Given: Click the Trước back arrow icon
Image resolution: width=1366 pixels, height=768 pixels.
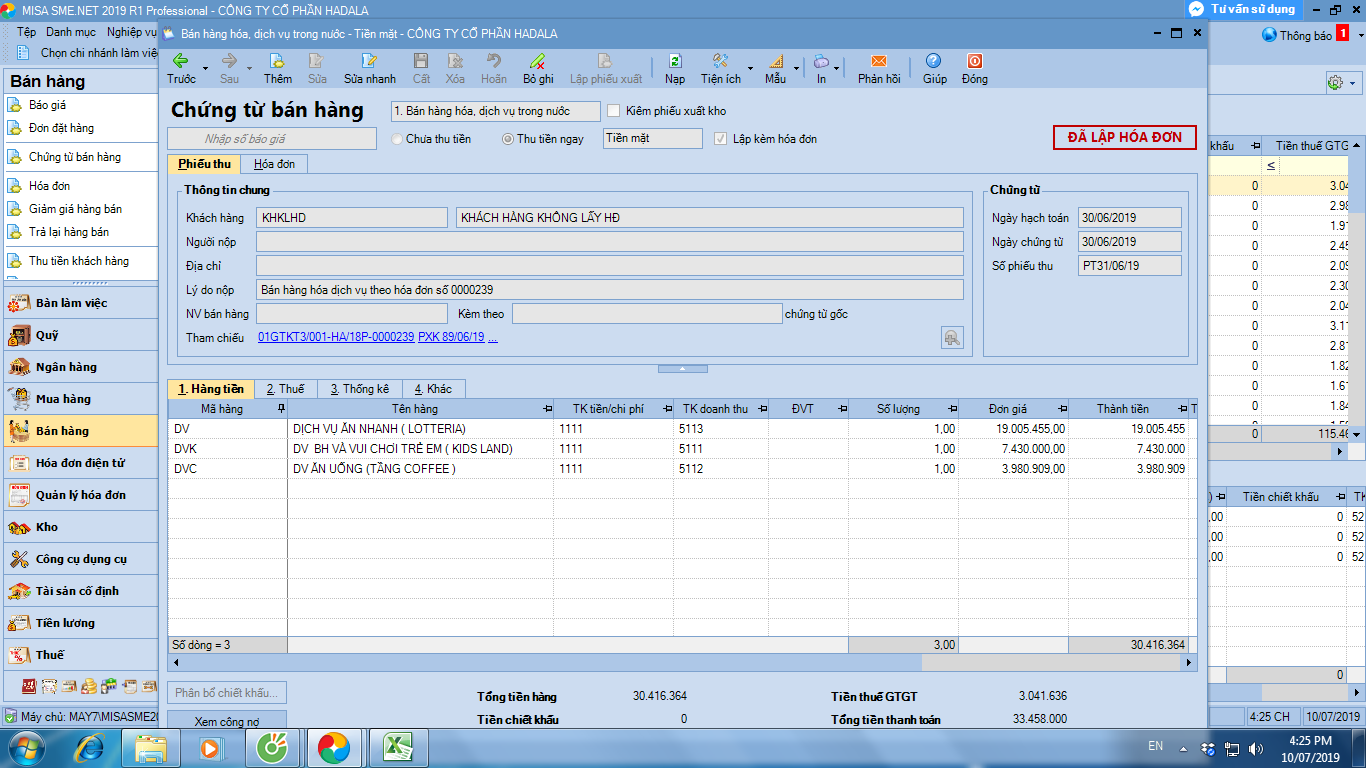Looking at the screenshot, I should [181, 60].
